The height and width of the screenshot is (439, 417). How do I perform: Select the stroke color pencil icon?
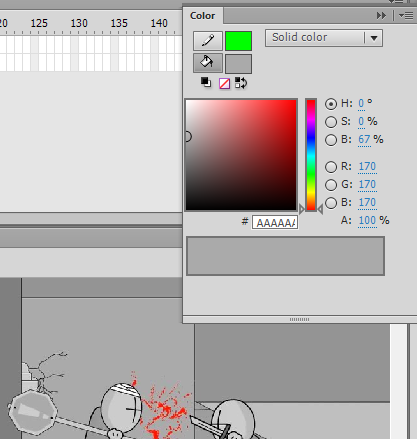pyautogui.click(x=208, y=41)
